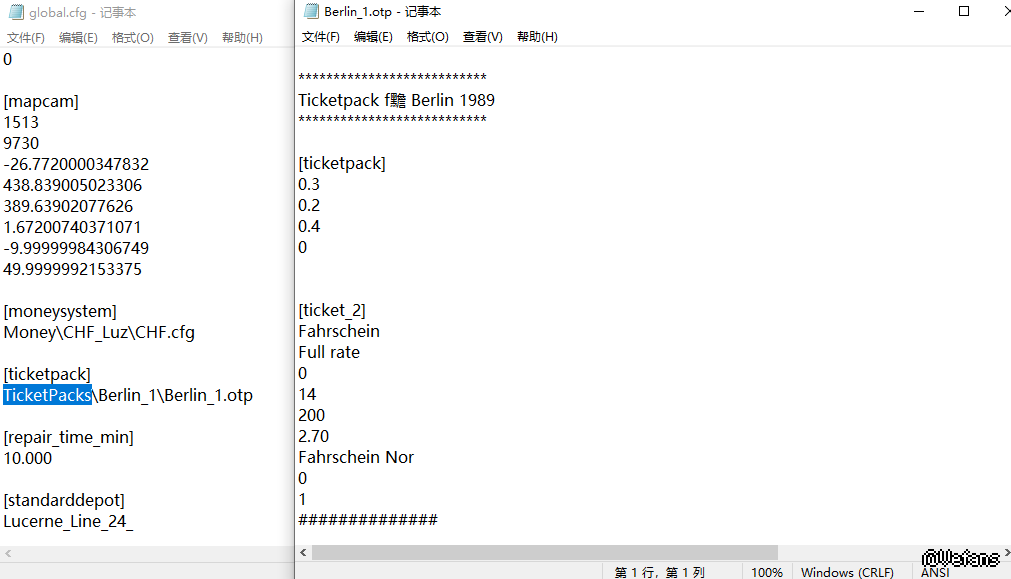Open 查看(V) menu in Berlin_1.otp window

click(x=482, y=37)
